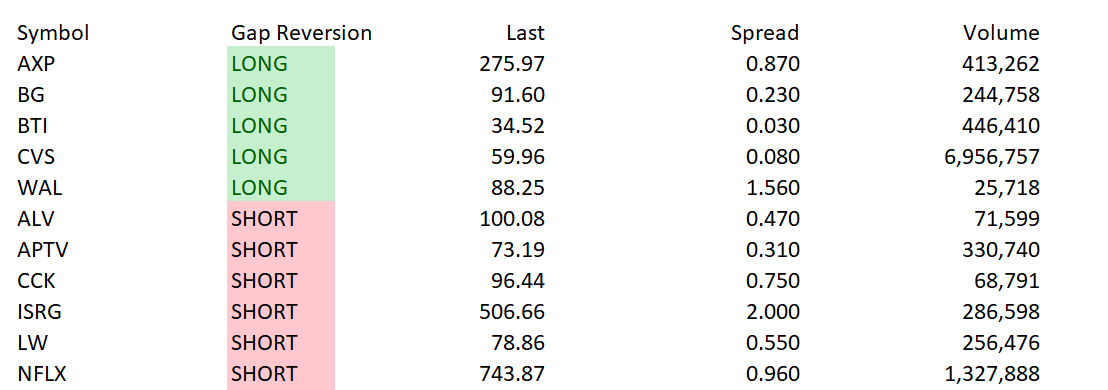Select the NFLX symbol cell
1108x390 pixels.
pos(42,374)
